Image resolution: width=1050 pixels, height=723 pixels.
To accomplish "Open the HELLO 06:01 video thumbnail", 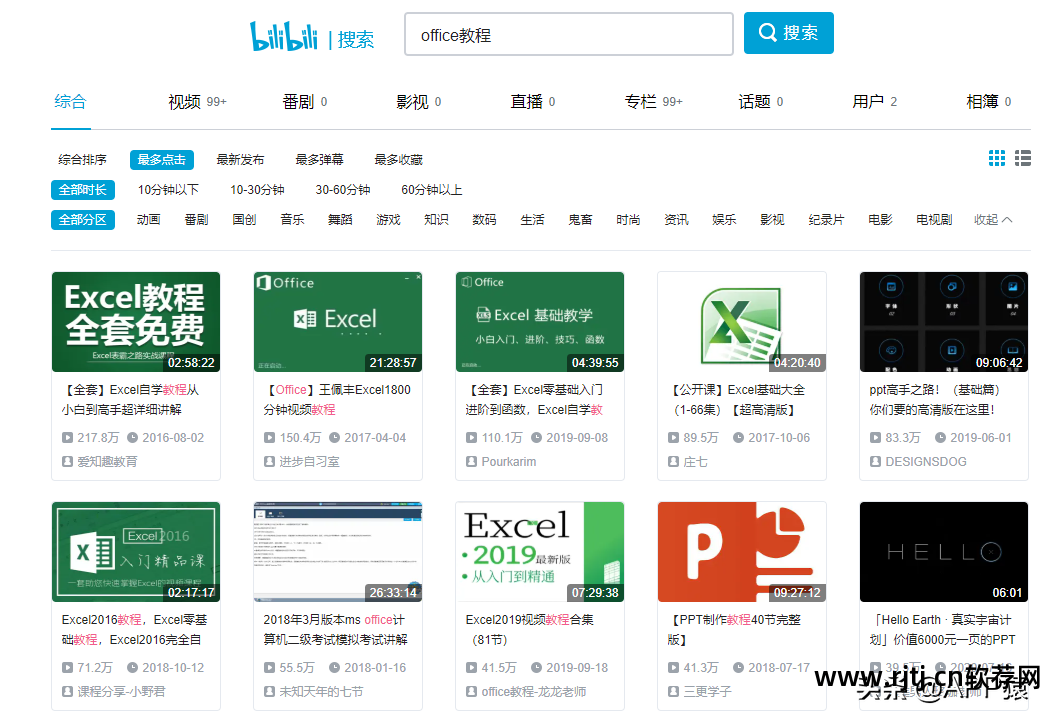I will [944, 552].
